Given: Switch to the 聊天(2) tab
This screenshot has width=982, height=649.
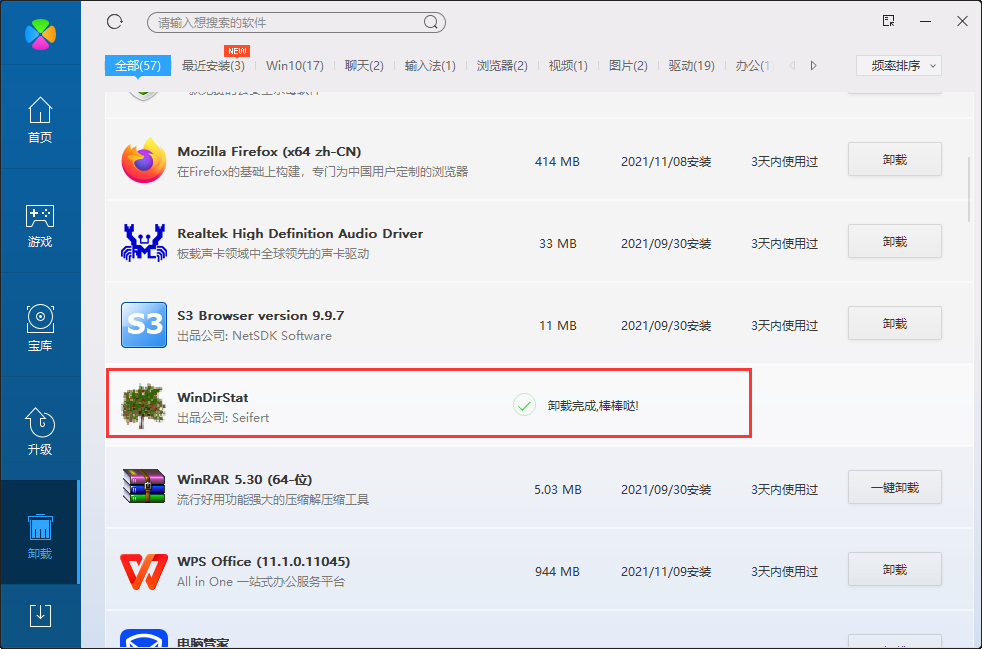Looking at the screenshot, I should coord(364,66).
